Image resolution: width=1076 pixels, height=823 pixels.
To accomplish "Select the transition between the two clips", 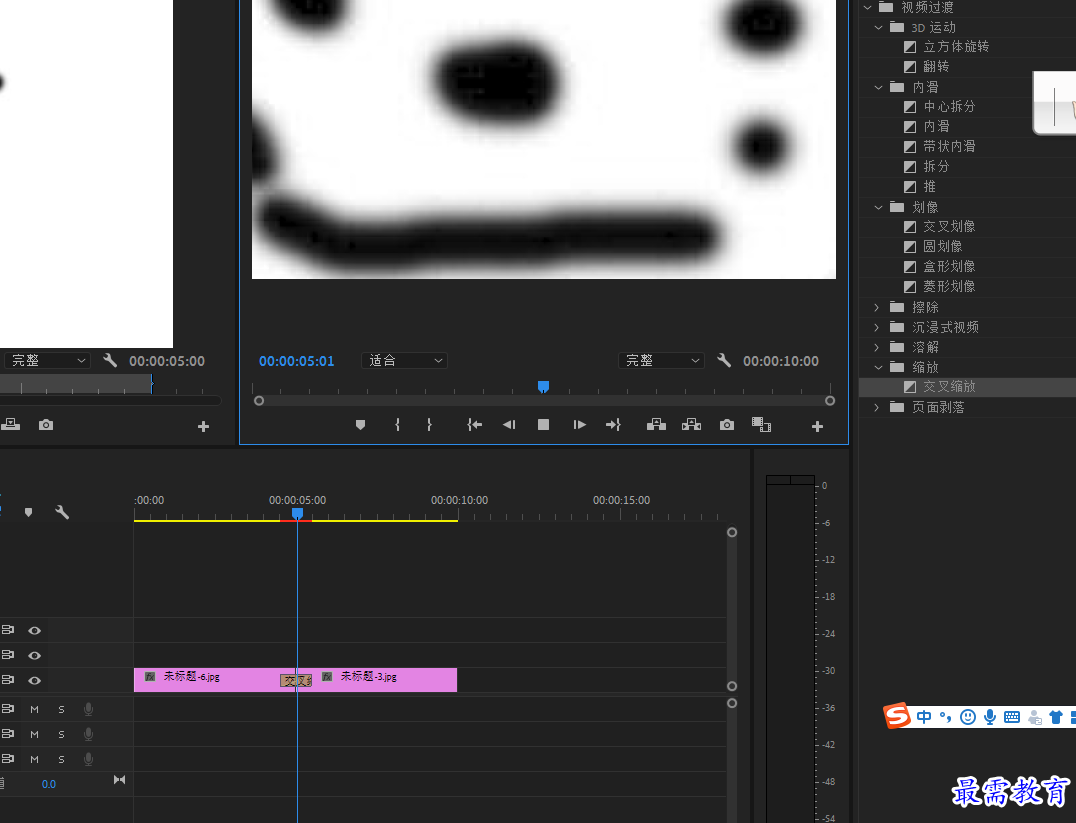I will [296, 680].
